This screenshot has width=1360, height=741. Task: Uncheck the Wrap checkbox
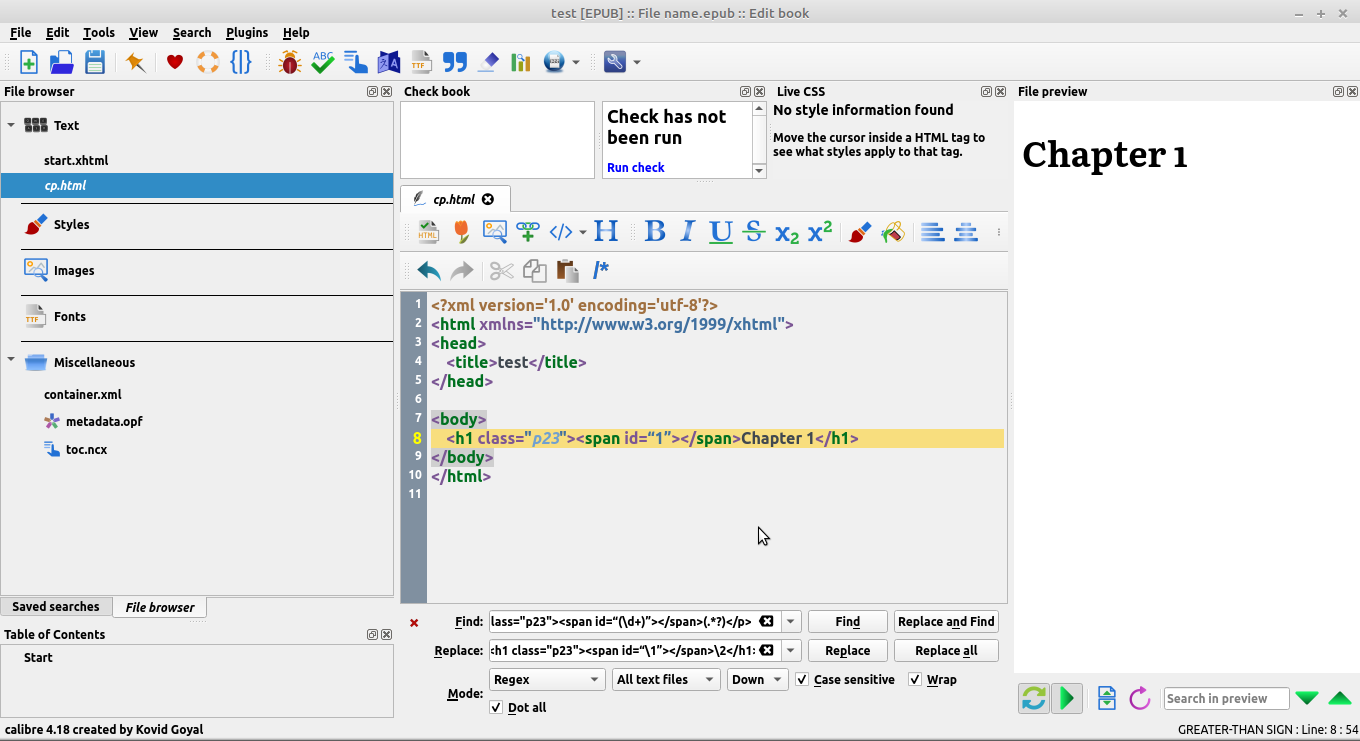[x=915, y=680]
